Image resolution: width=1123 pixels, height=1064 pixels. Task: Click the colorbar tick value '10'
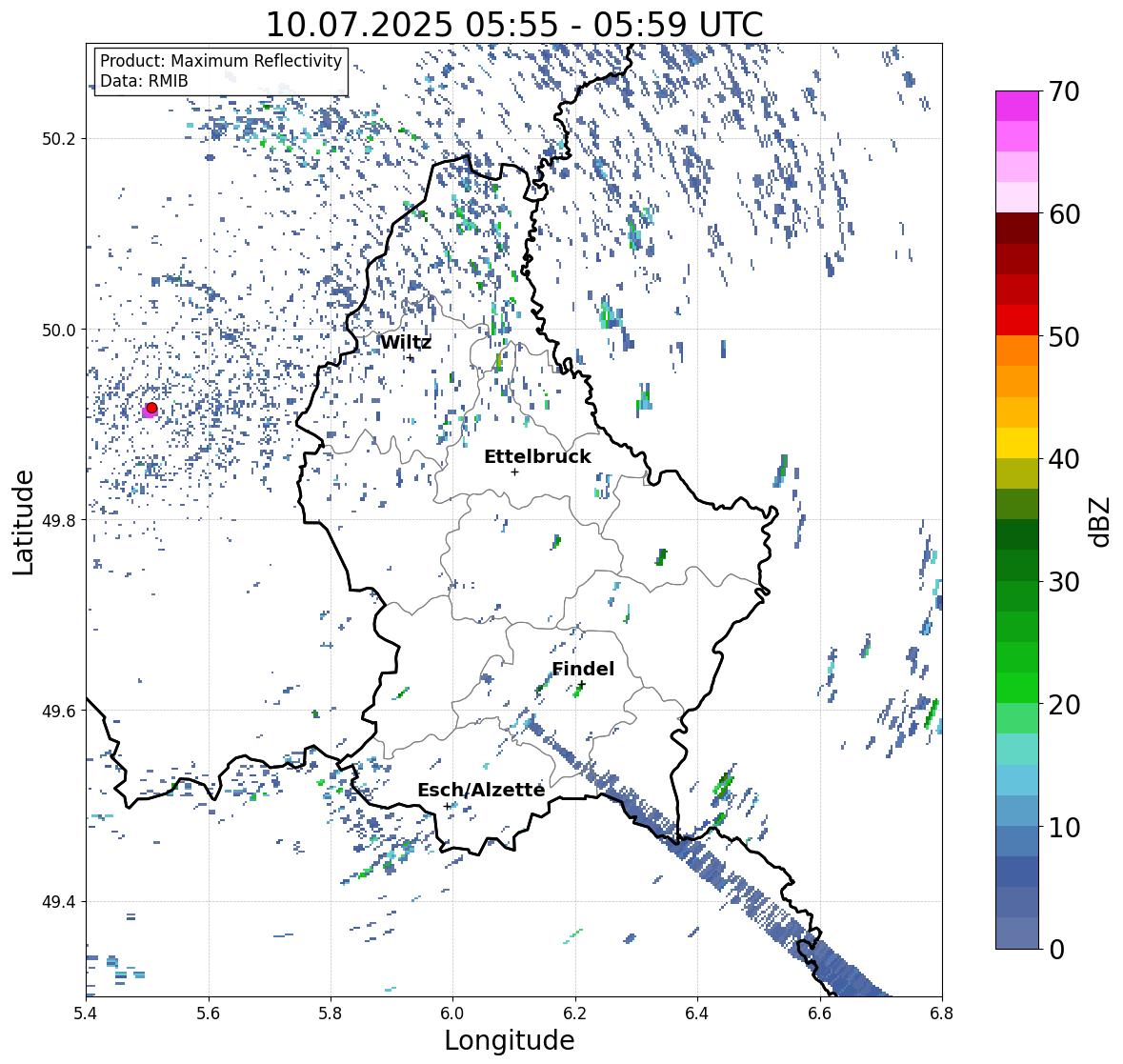[x=1064, y=828]
